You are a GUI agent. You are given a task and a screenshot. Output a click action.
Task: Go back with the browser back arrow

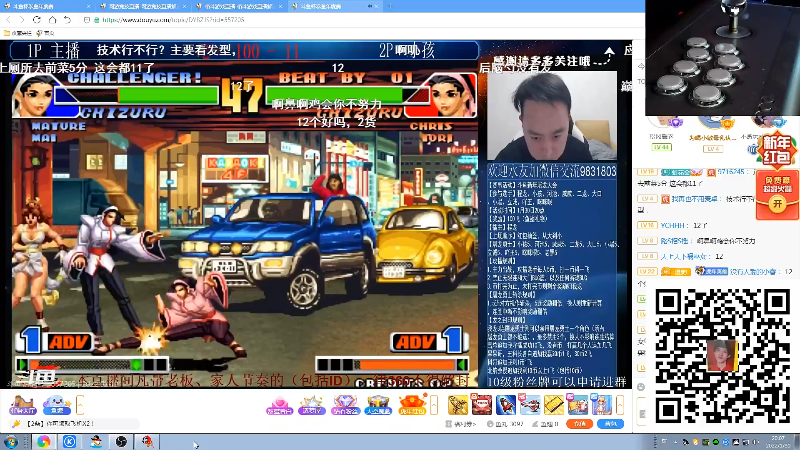tap(8, 20)
